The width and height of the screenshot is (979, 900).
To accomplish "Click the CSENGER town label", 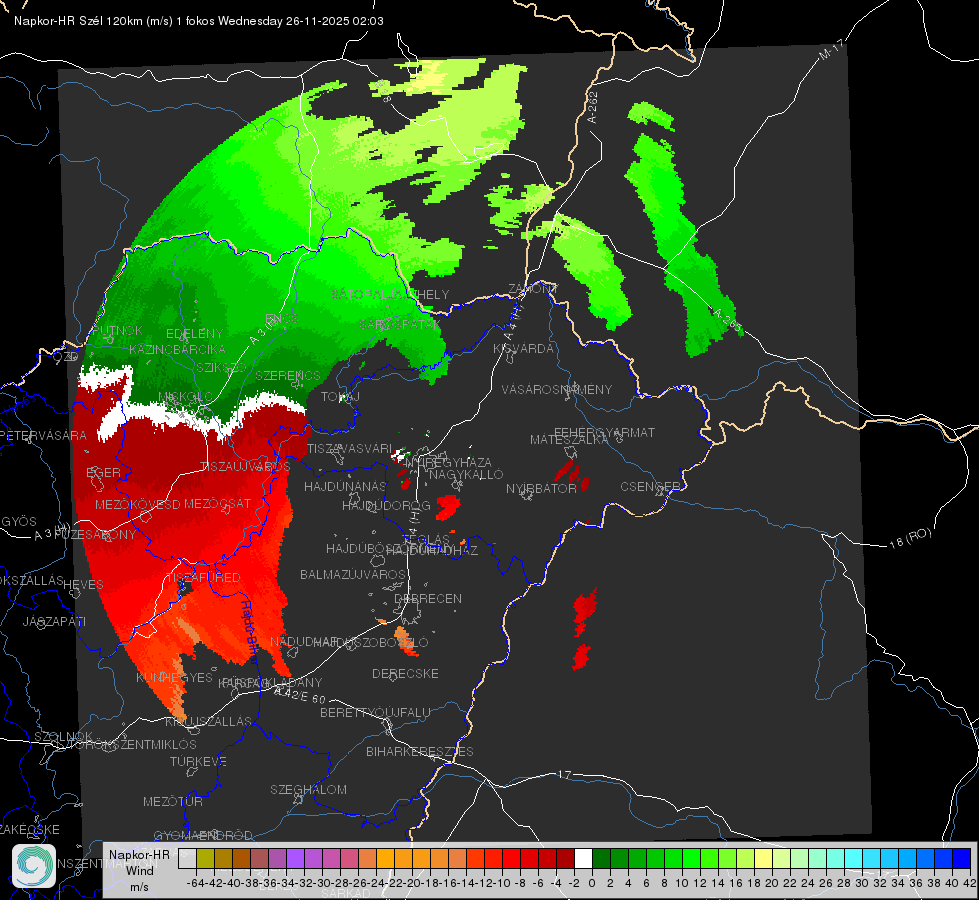I will [650, 487].
